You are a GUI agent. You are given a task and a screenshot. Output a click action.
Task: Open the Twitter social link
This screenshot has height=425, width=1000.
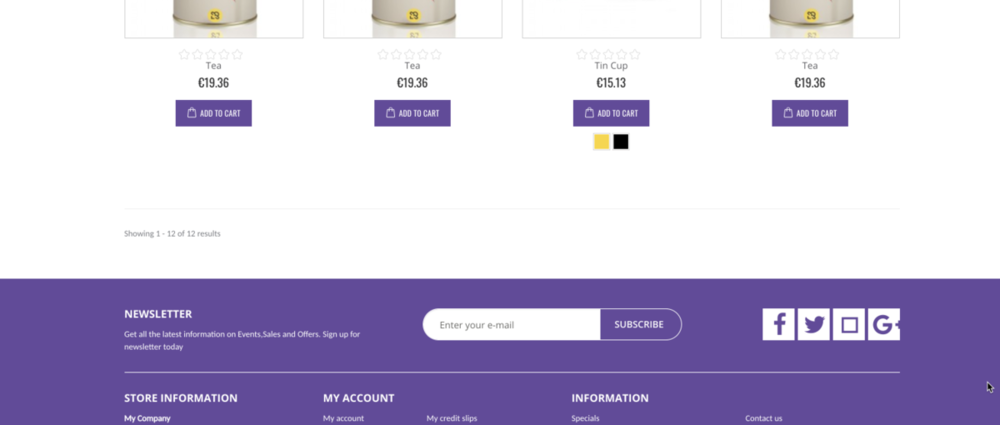click(814, 324)
